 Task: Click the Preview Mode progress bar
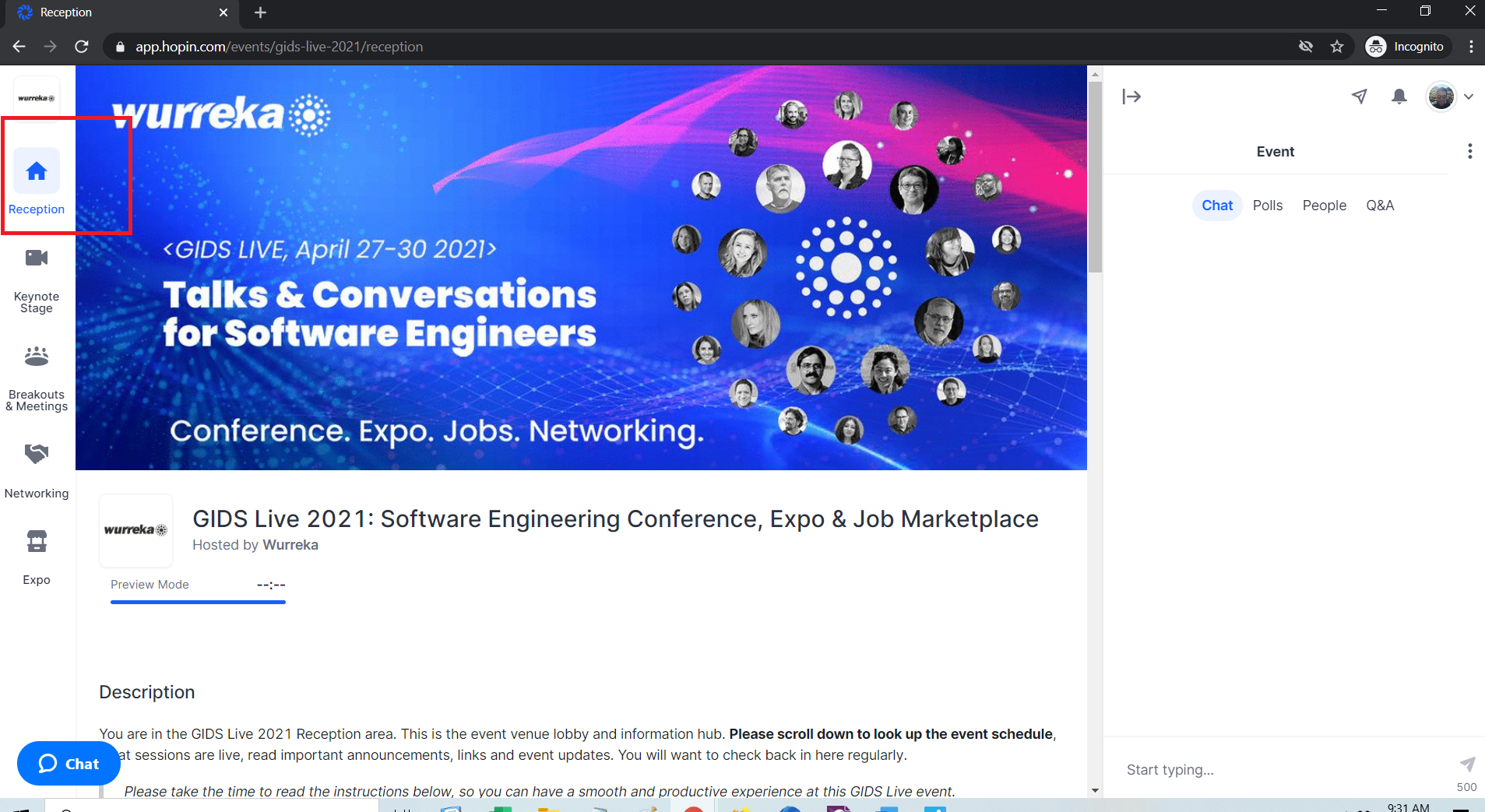(x=198, y=602)
